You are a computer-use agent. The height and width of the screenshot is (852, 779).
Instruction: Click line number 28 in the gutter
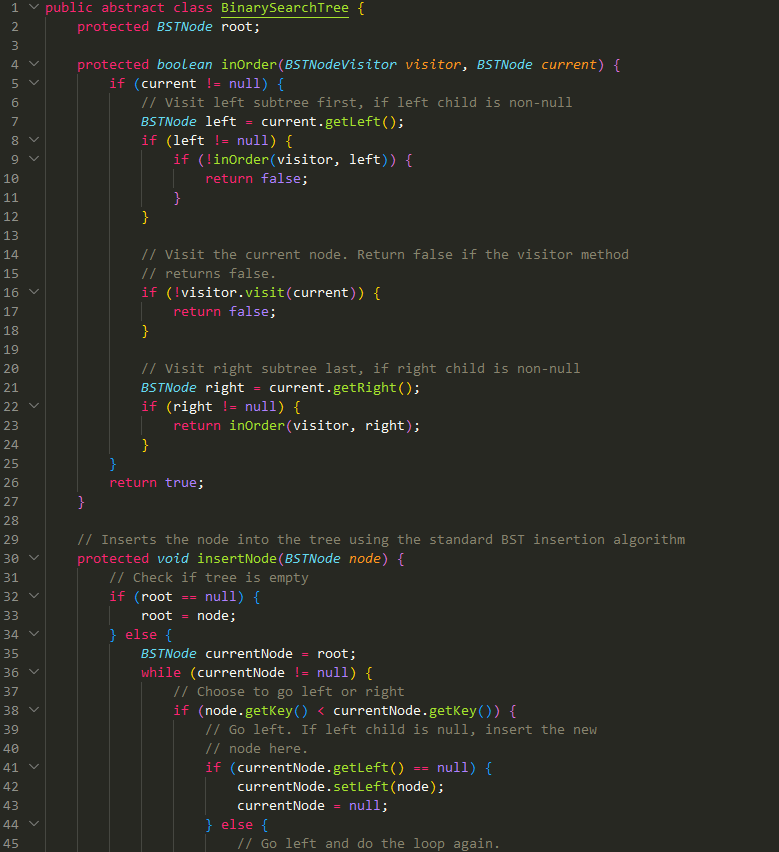(11, 521)
